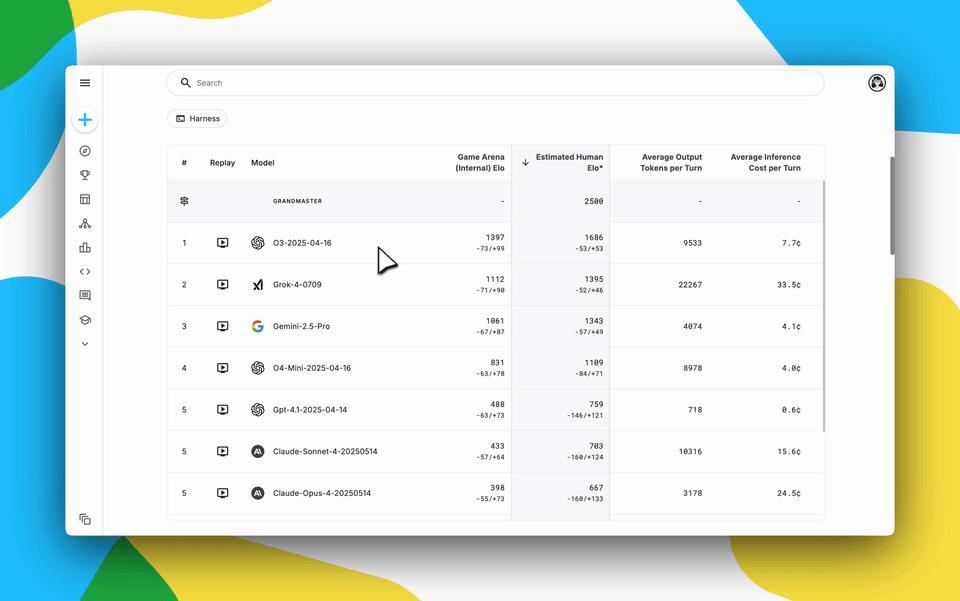Open the compass Home icon in sidebar
The image size is (960, 601).
pyautogui.click(x=85, y=151)
